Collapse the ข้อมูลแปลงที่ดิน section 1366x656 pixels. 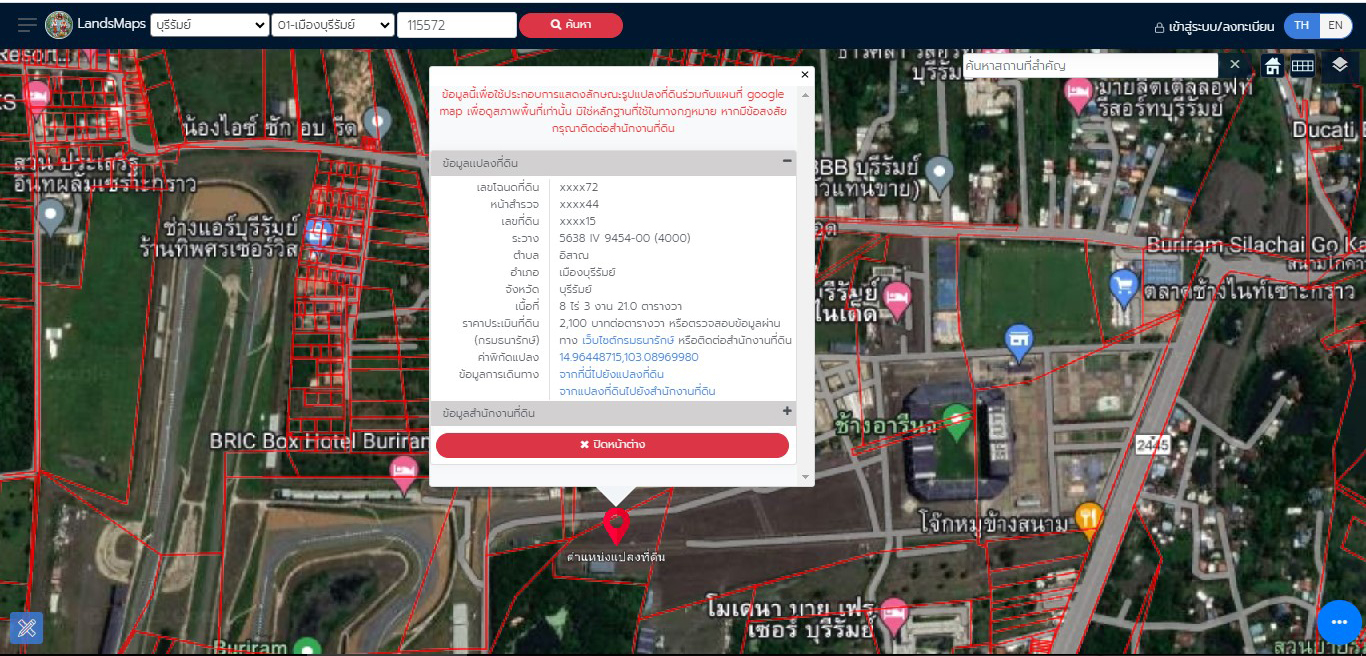point(786,162)
